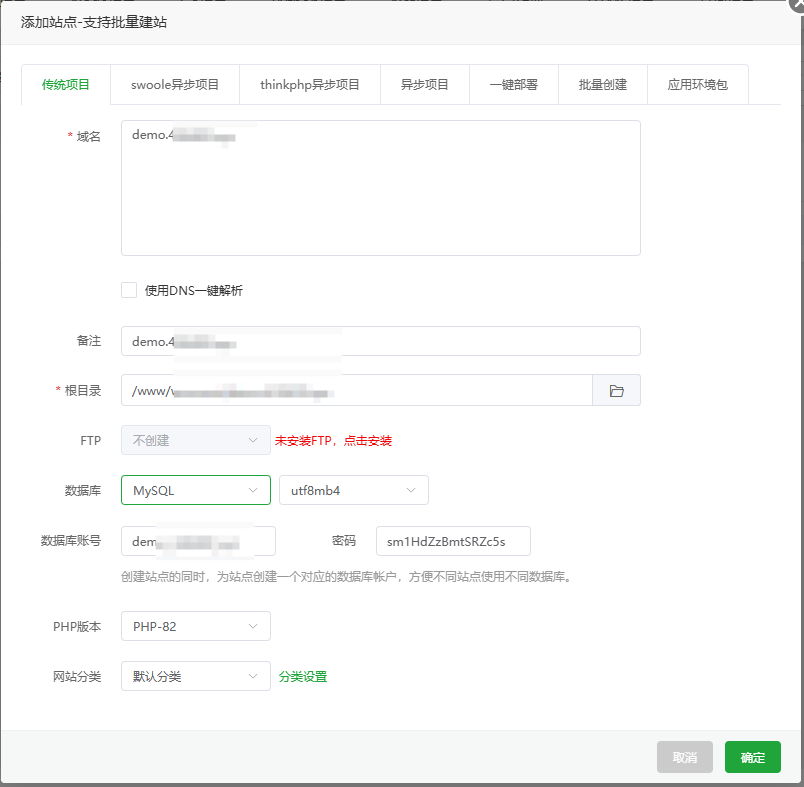Open the 应用环境包 tab

(x=698, y=85)
